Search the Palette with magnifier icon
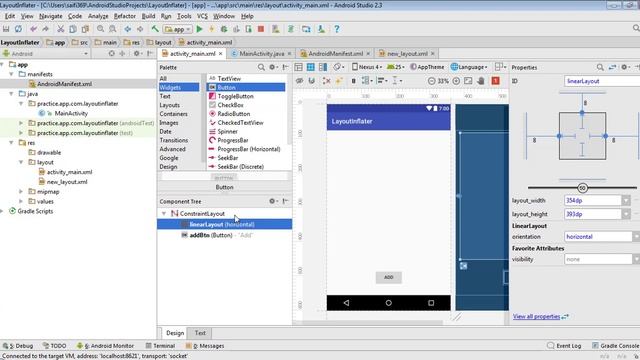Screen dimensions: 640x360 tap(261, 67)
